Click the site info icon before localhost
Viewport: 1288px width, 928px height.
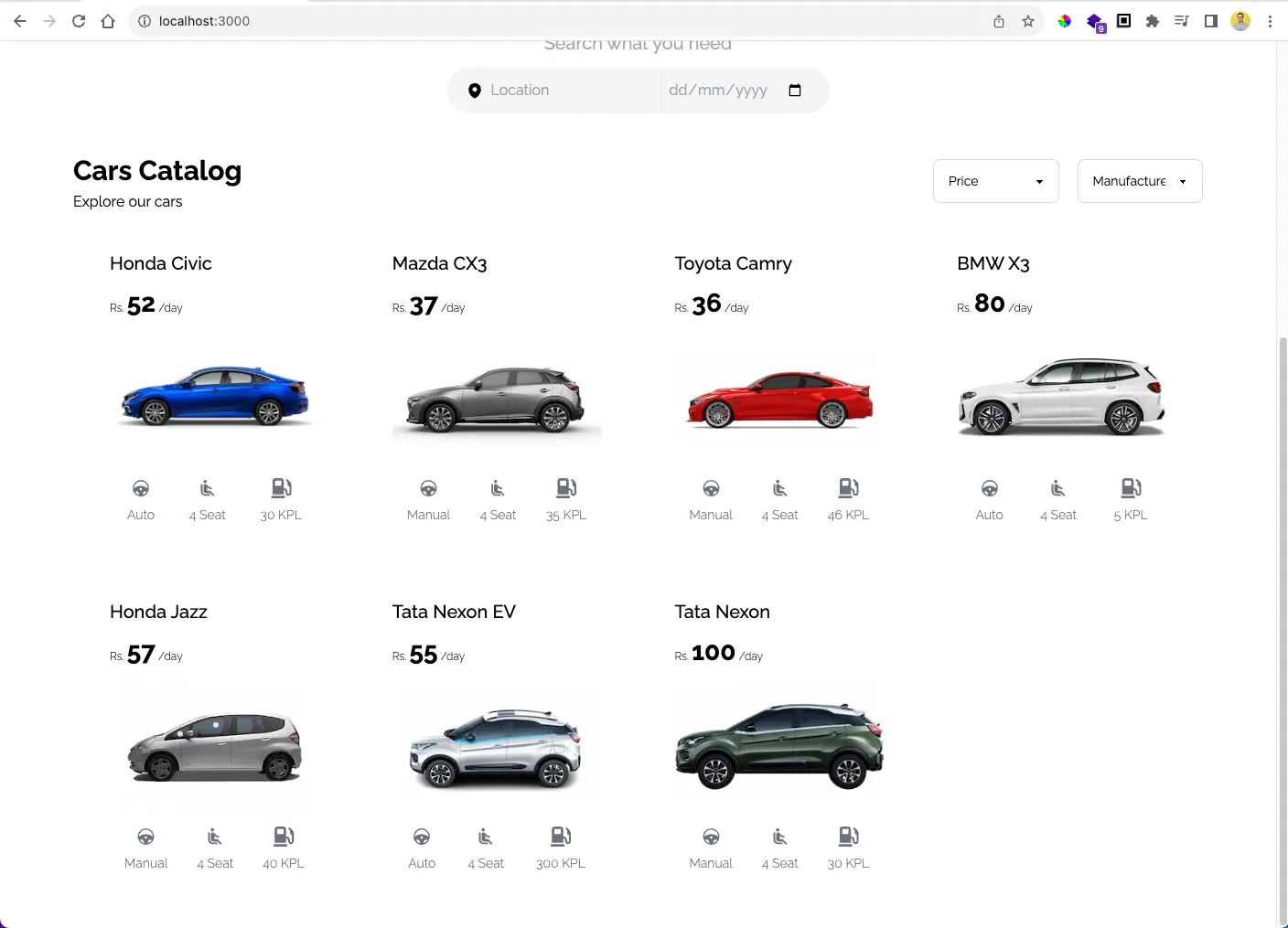(145, 21)
